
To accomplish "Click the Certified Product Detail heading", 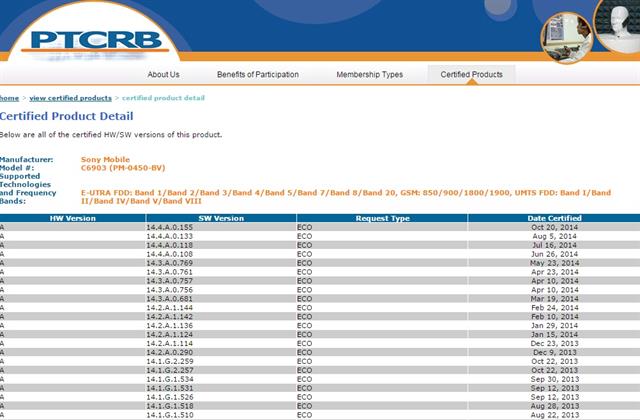I will click(67, 116).
